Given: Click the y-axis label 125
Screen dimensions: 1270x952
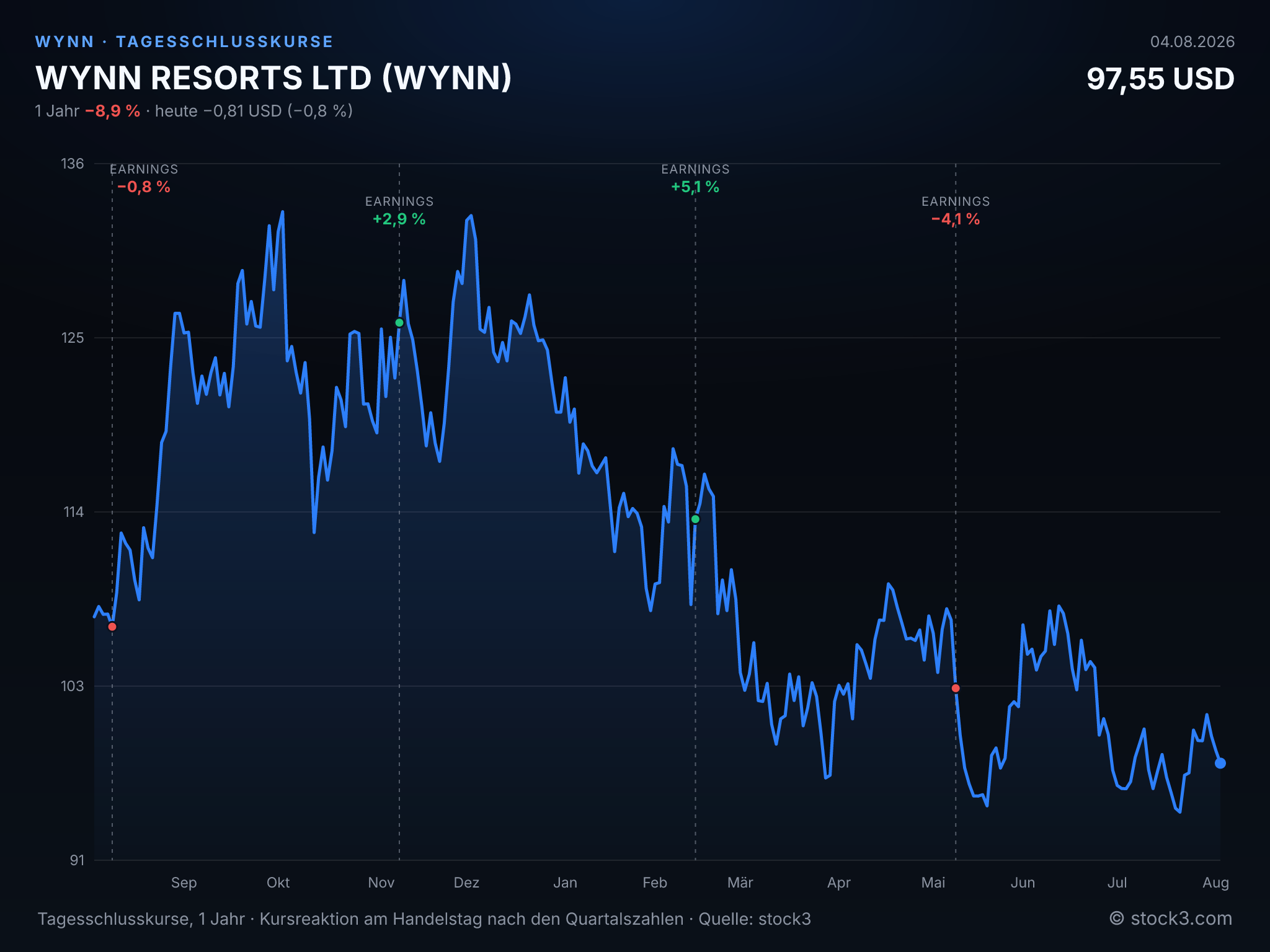Looking at the screenshot, I should [x=72, y=338].
